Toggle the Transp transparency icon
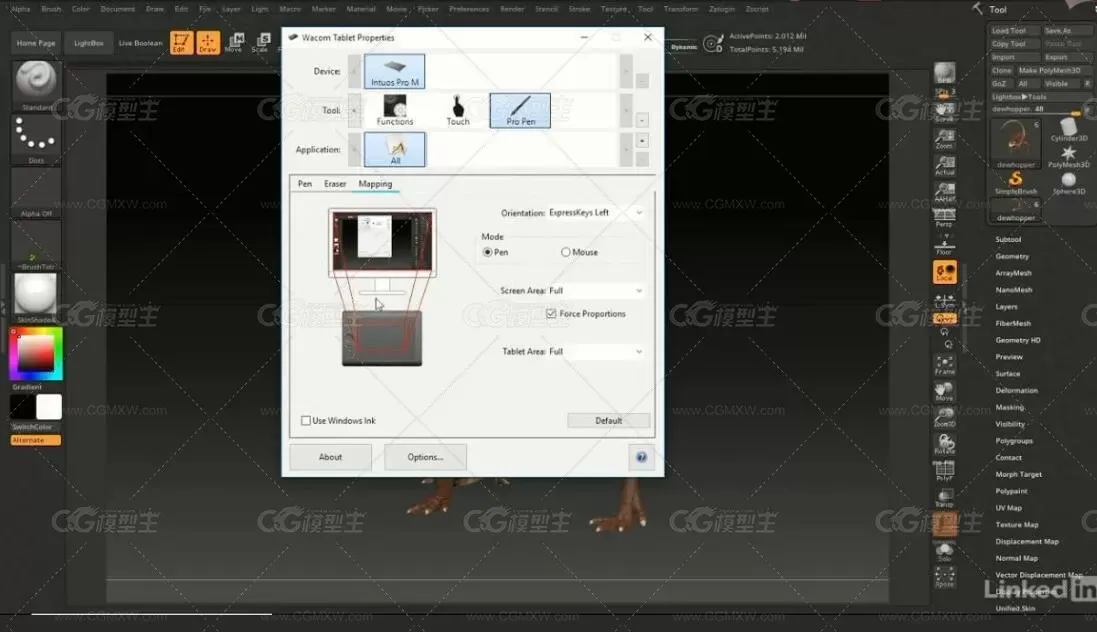Viewport: 1097px width, 632px height. pos(944,498)
